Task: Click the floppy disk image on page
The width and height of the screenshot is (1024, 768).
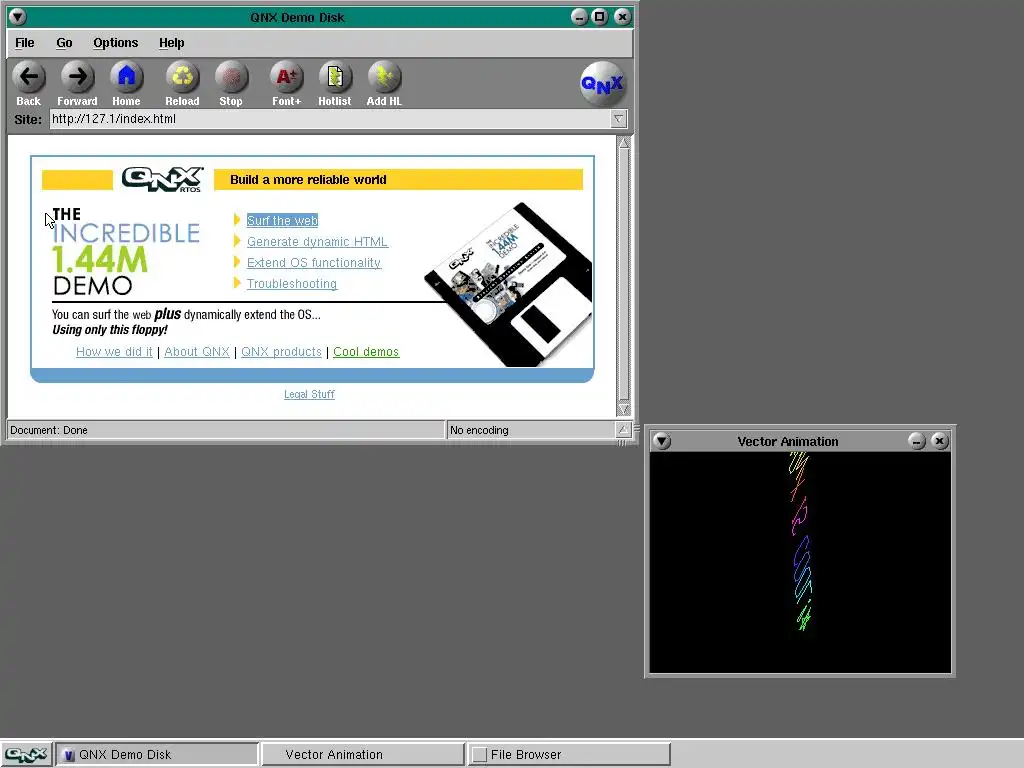Action: point(508,285)
